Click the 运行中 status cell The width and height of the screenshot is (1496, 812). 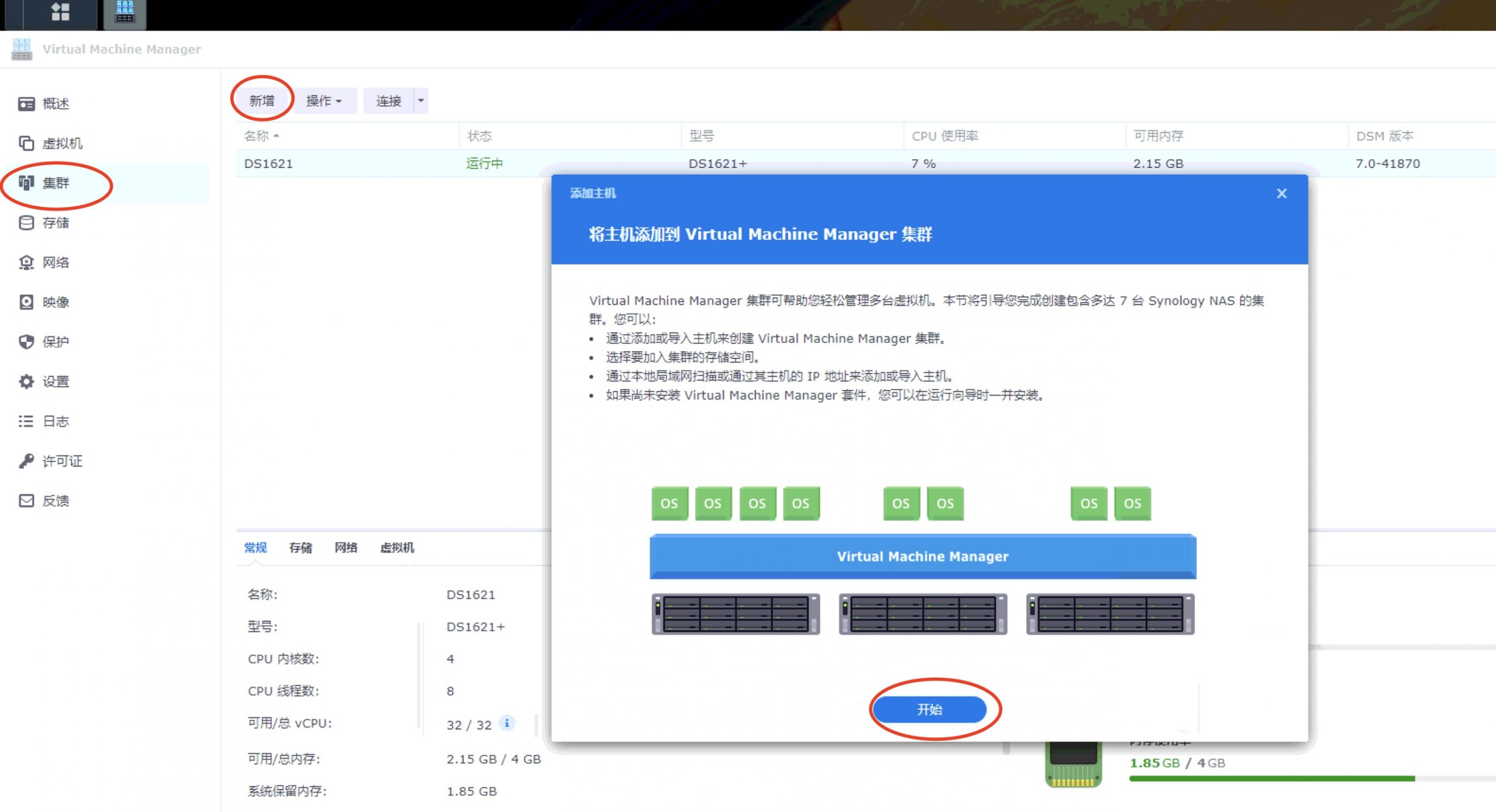click(484, 164)
